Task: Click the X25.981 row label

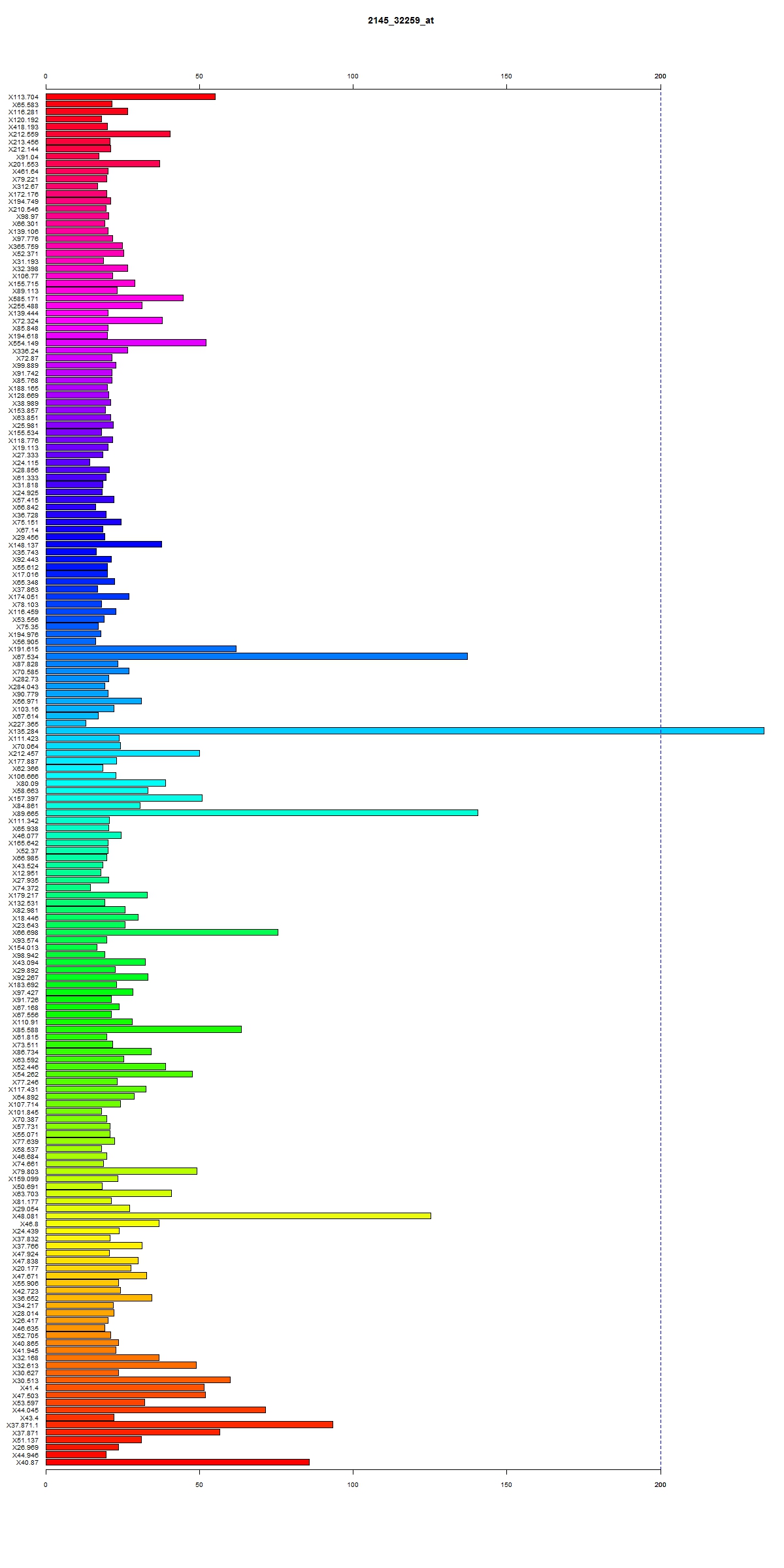Action: coord(25,425)
